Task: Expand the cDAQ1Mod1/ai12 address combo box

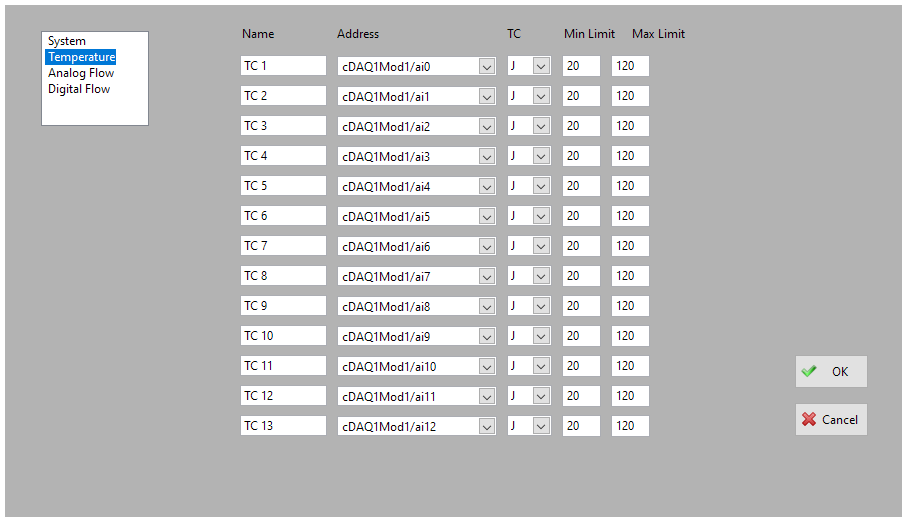Action: point(486,427)
